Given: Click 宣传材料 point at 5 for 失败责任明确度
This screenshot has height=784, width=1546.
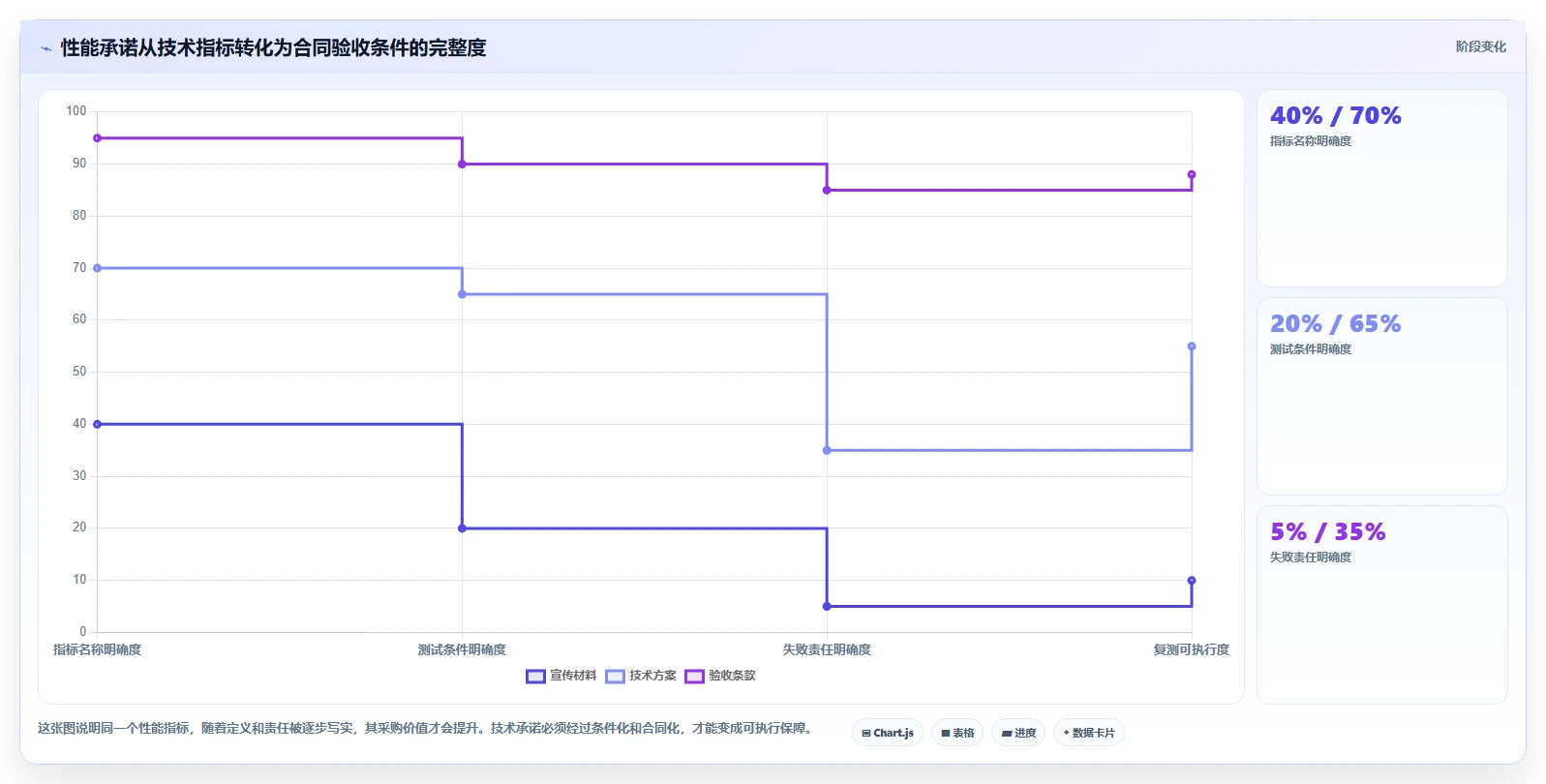Looking at the screenshot, I should [x=827, y=607].
